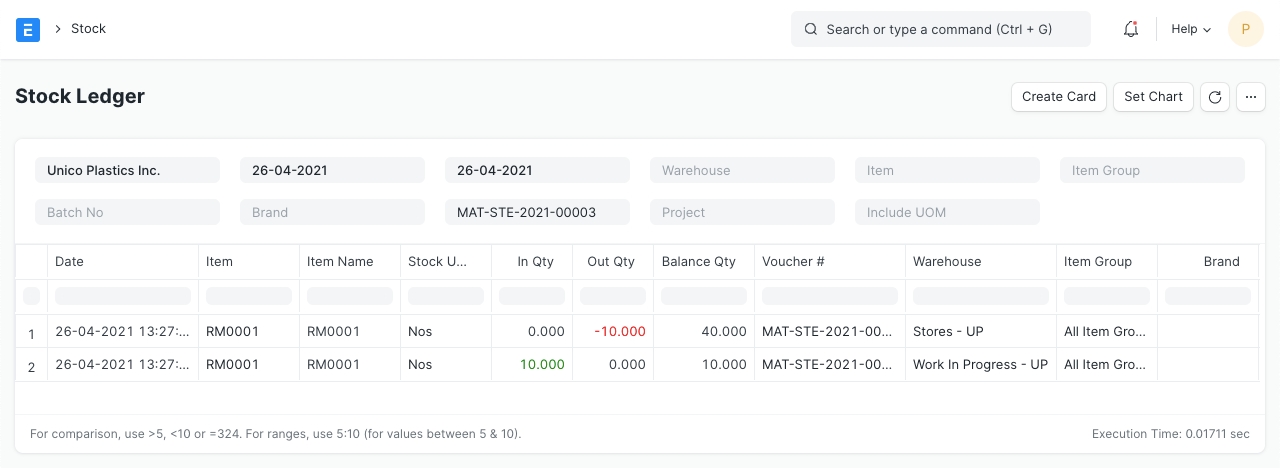Expand the Help dropdown
The image size is (1280, 468).
tap(1191, 29)
